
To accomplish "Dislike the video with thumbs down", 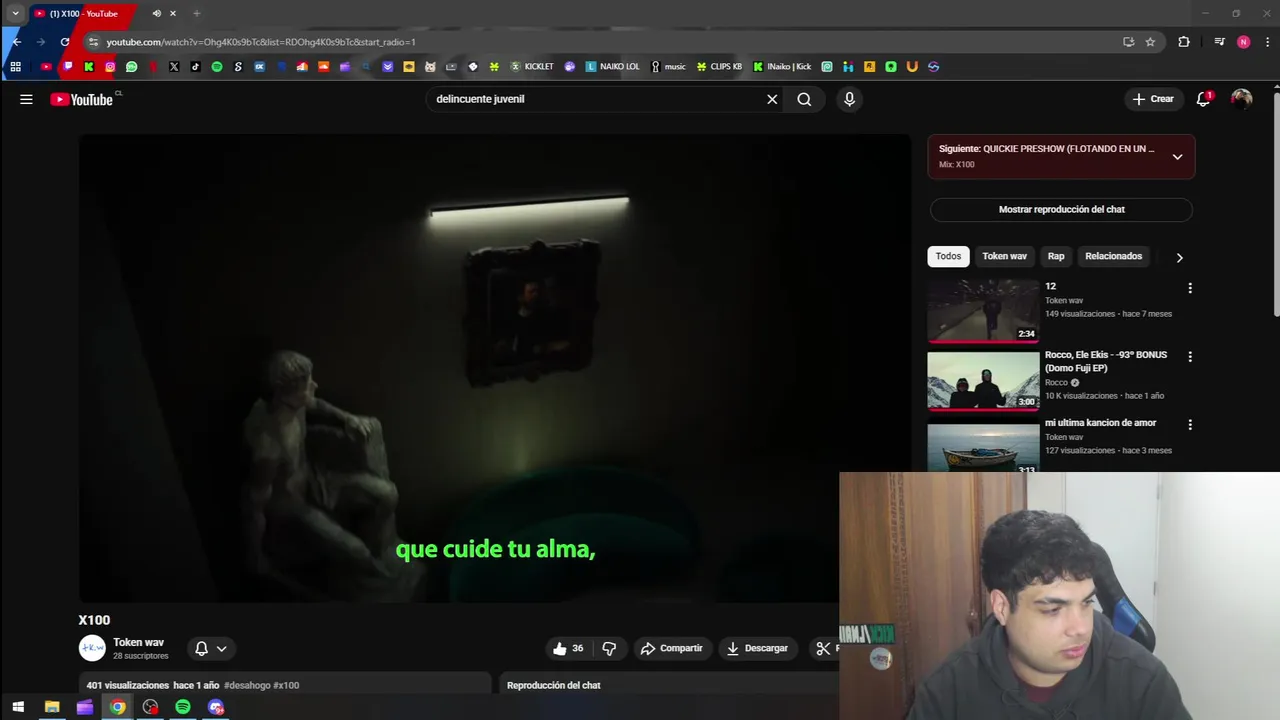I will click(x=609, y=648).
